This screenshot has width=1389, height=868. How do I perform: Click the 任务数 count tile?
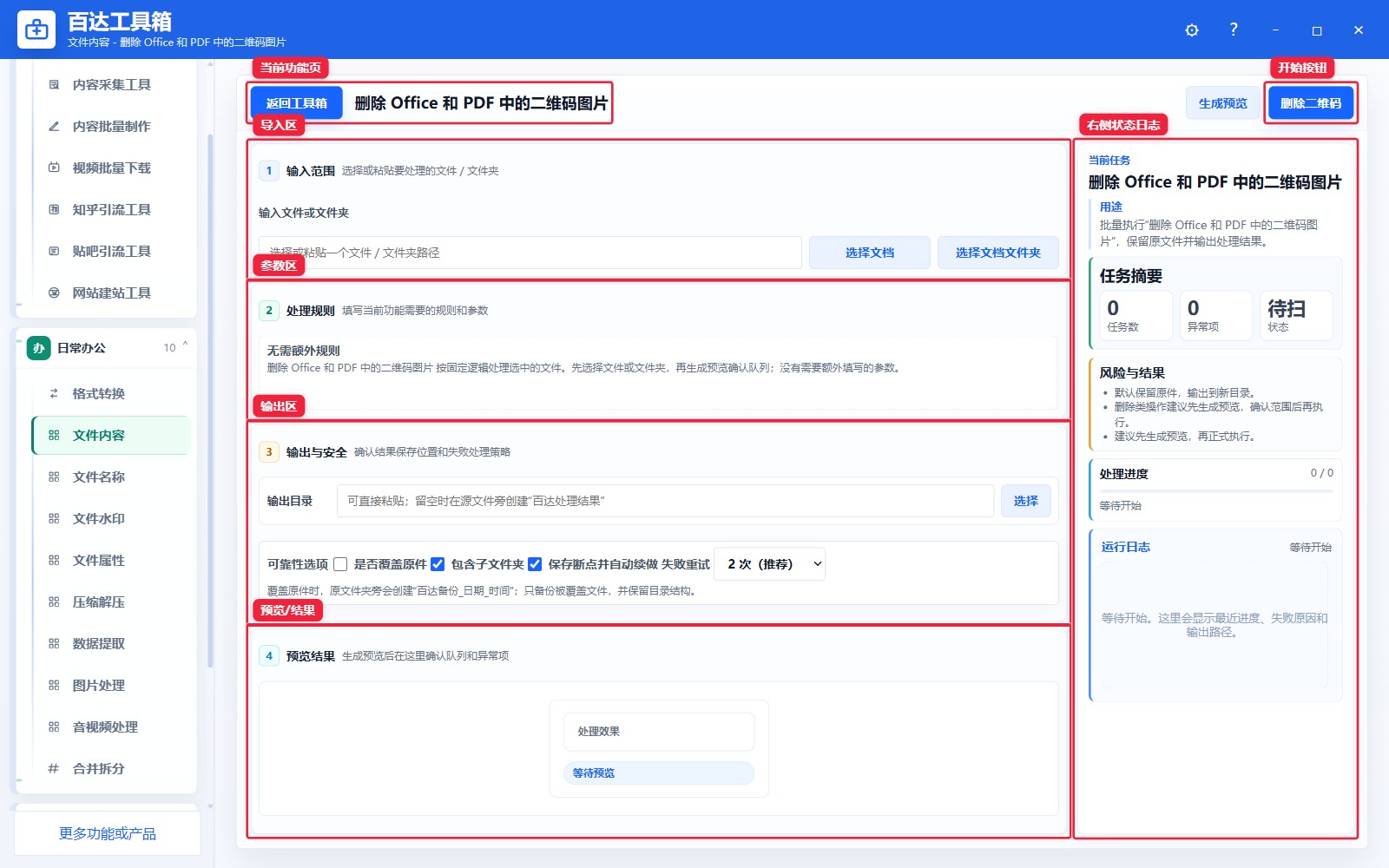coord(1136,315)
